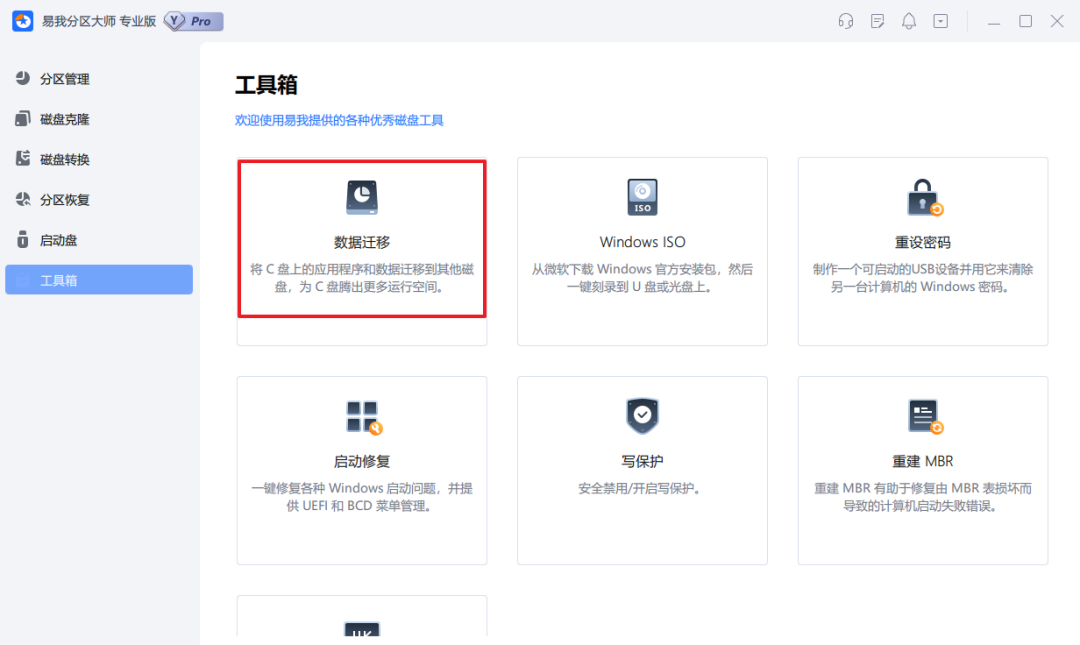Click the 从微软下载 Windows 官方安装包 description
The image size is (1080, 645).
coord(643,278)
